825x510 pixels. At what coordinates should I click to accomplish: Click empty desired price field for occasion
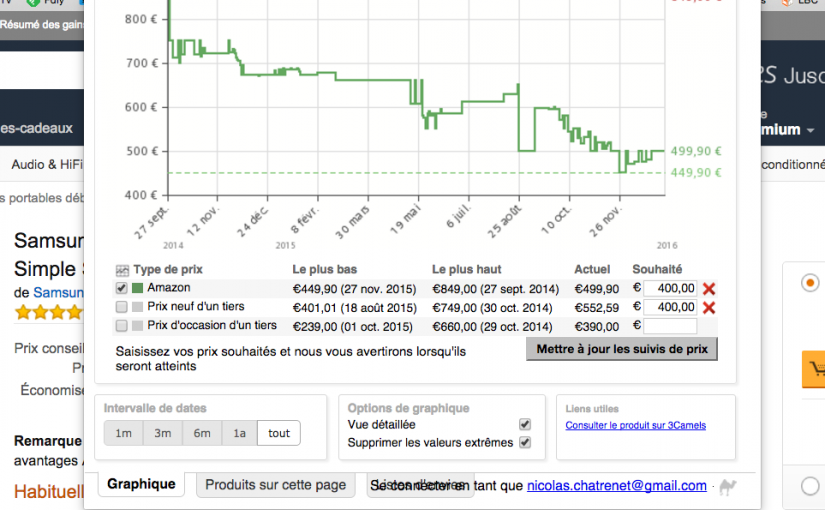click(x=670, y=326)
